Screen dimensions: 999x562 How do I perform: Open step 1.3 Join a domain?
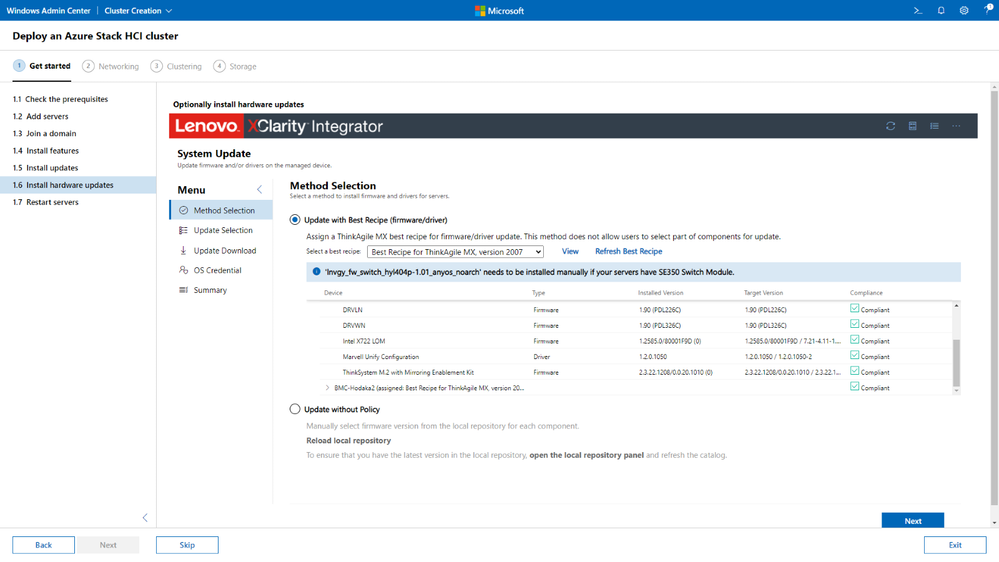(x=78, y=133)
